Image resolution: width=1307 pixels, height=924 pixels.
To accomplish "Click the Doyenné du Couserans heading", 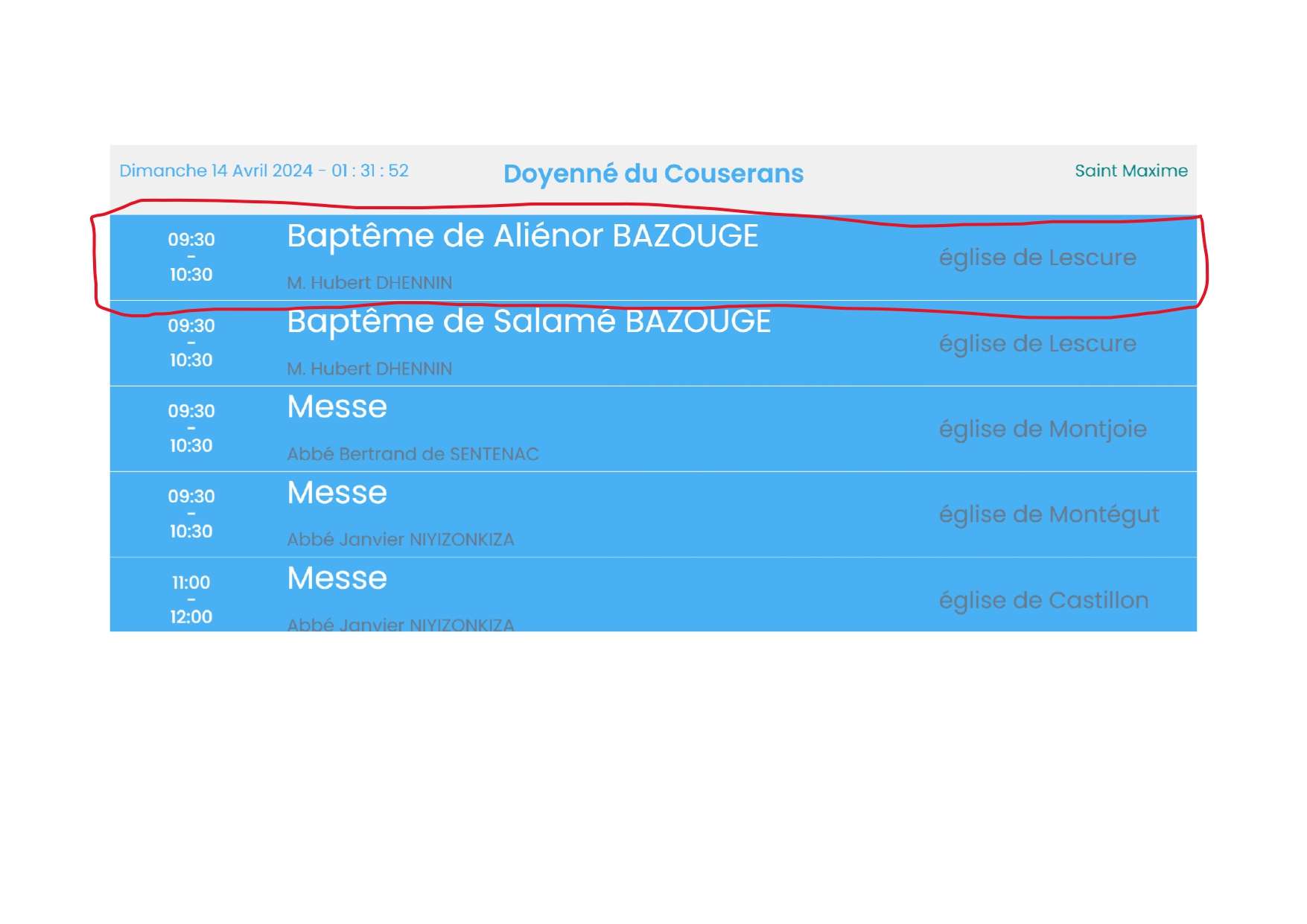I will click(x=653, y=173).
